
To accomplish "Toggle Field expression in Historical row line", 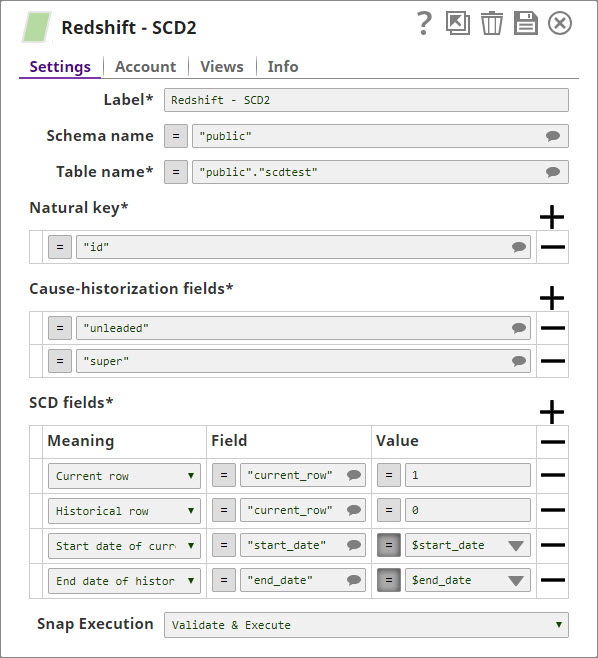I will [224, 510].
